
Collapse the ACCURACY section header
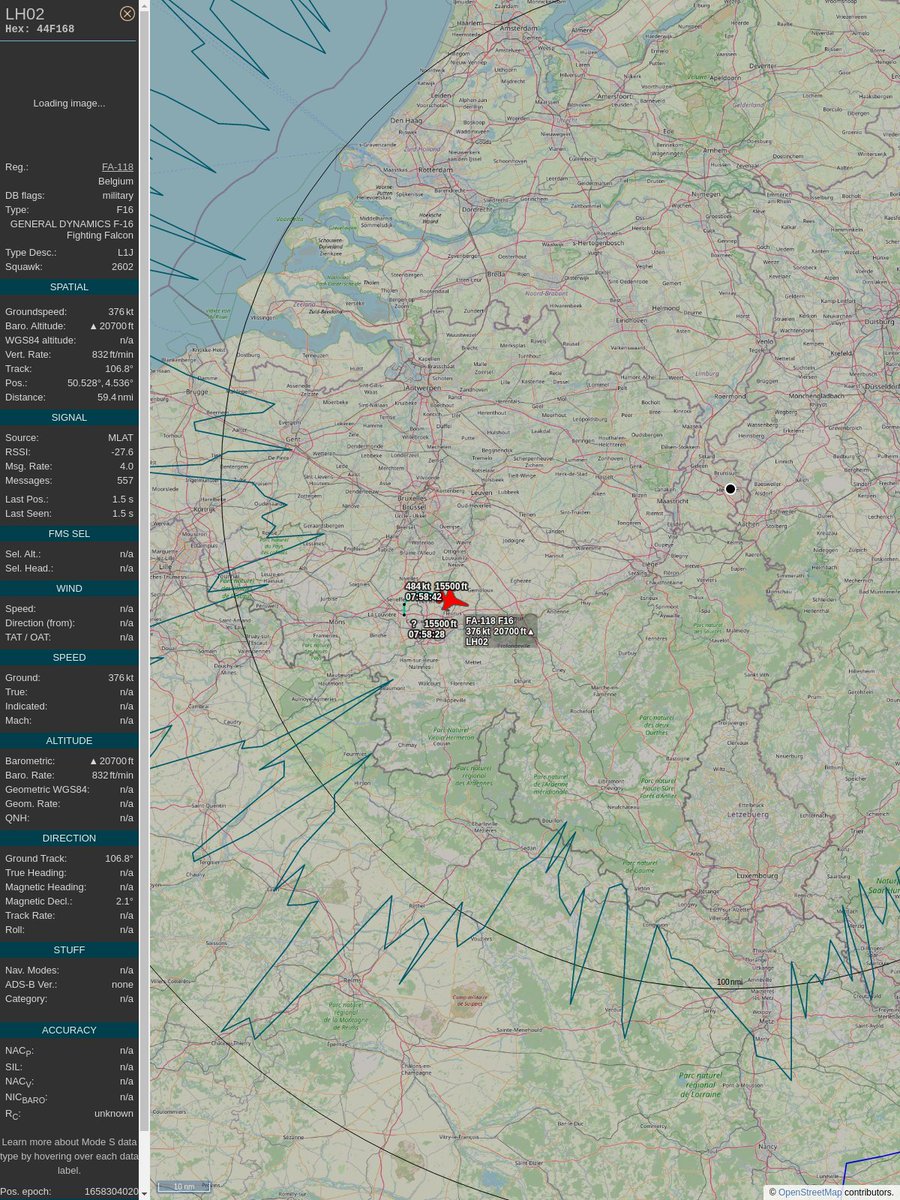68,1030
